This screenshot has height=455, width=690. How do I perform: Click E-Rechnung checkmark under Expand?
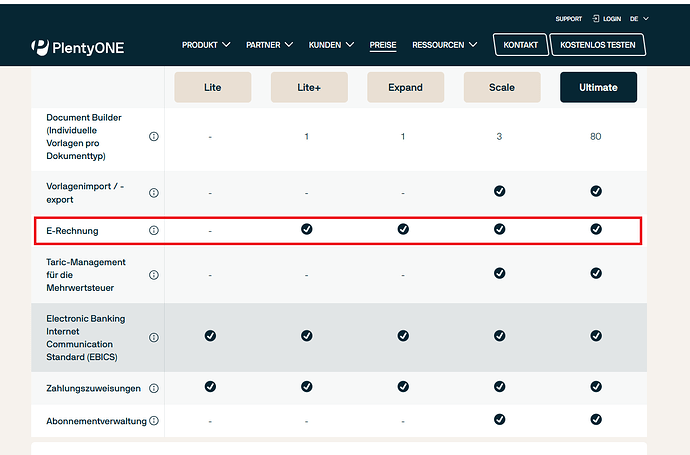coord(403,229)
